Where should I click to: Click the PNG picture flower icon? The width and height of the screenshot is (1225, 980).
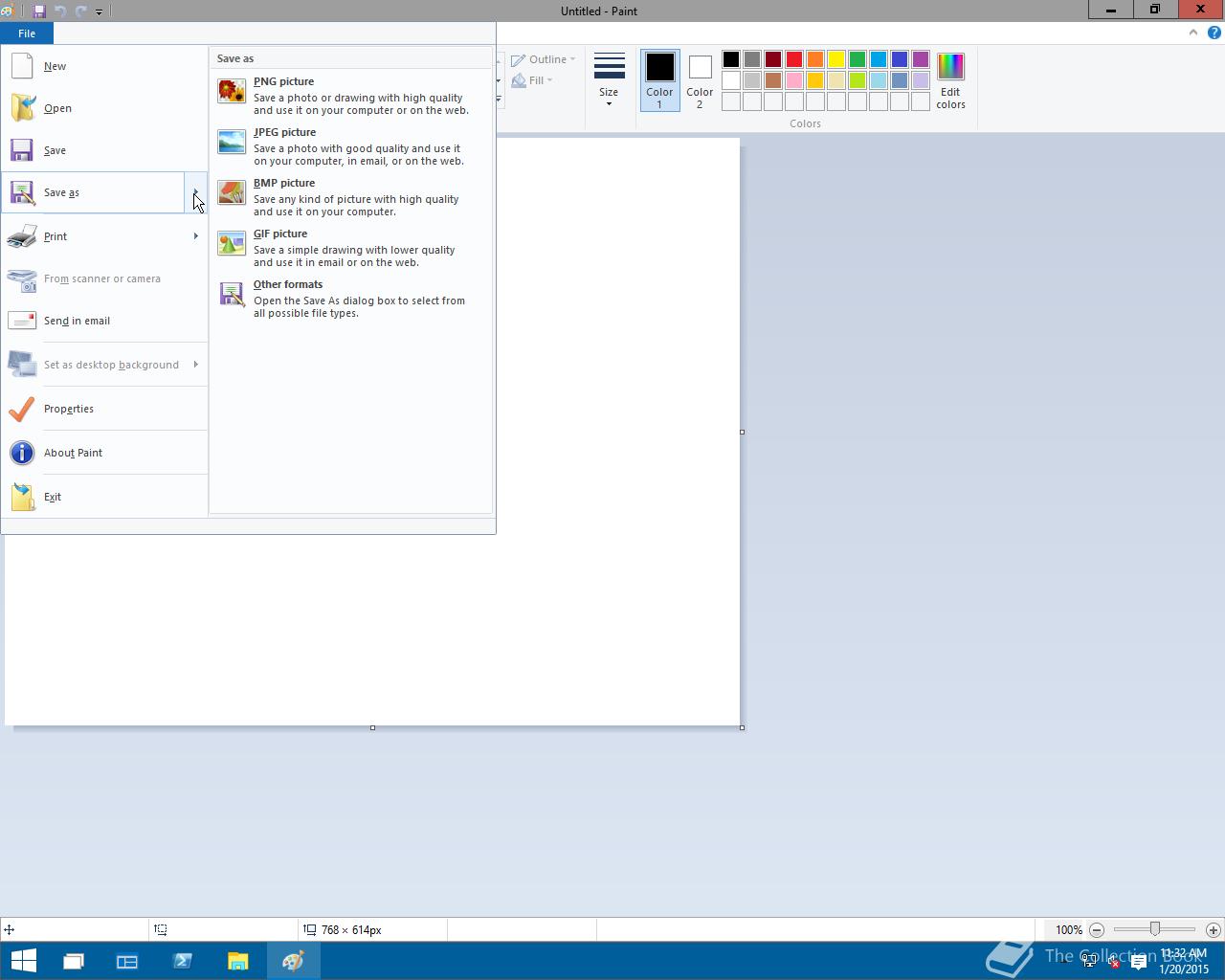(x=232, y=91)
